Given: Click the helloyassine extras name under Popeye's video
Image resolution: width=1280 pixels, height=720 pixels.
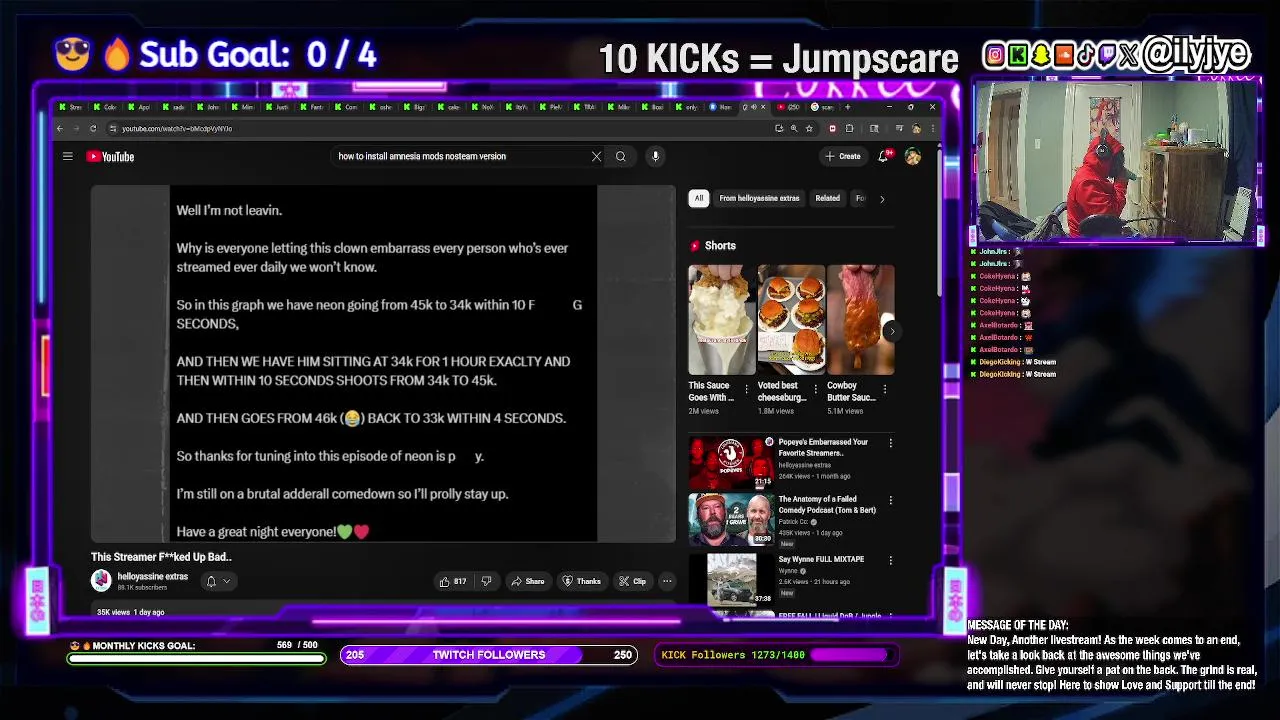Looking at the screenshot, I should (x=804, y=465).
